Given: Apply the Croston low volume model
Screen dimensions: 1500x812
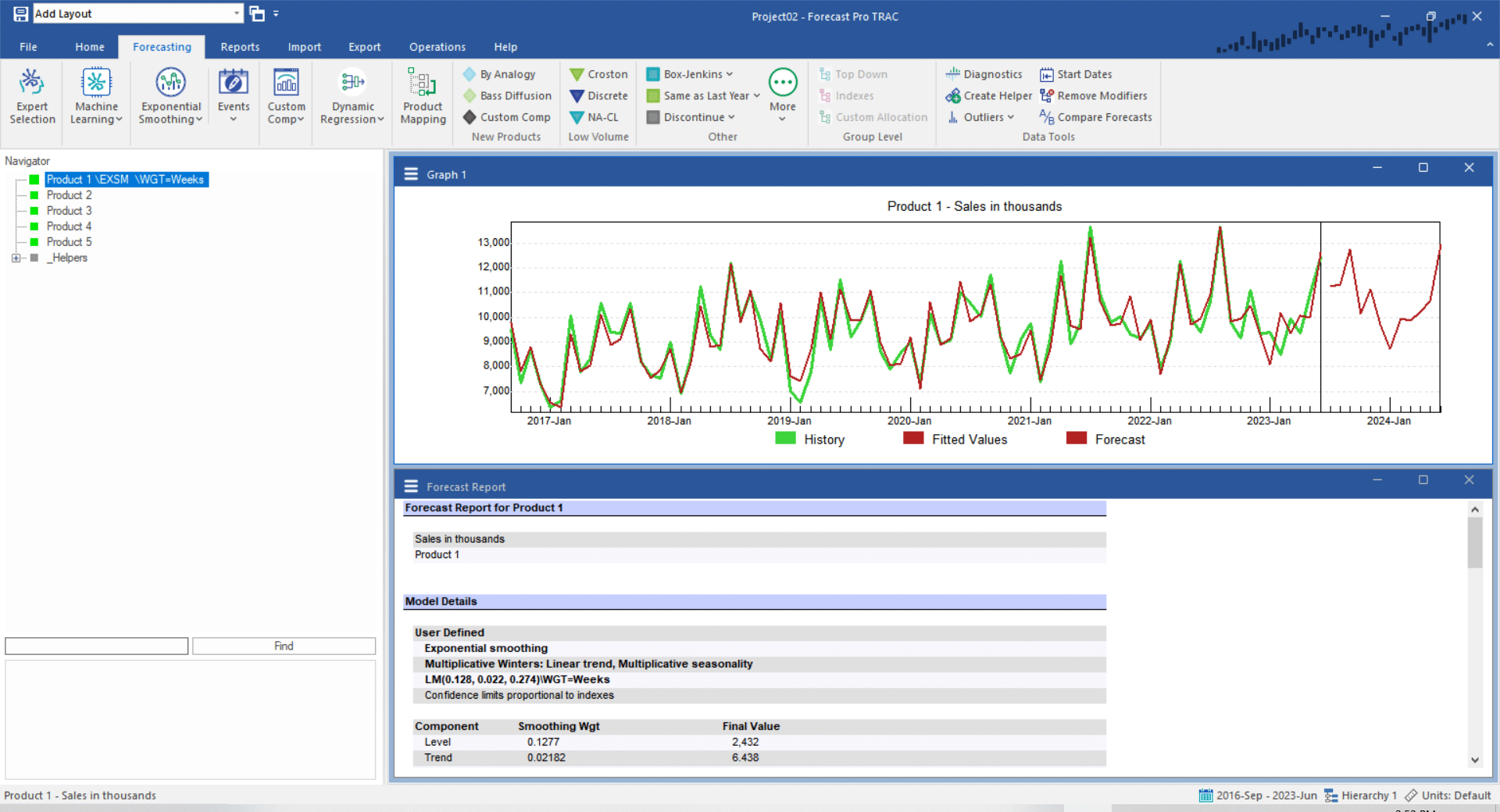Looking at the screenshot, I should 598,73.
